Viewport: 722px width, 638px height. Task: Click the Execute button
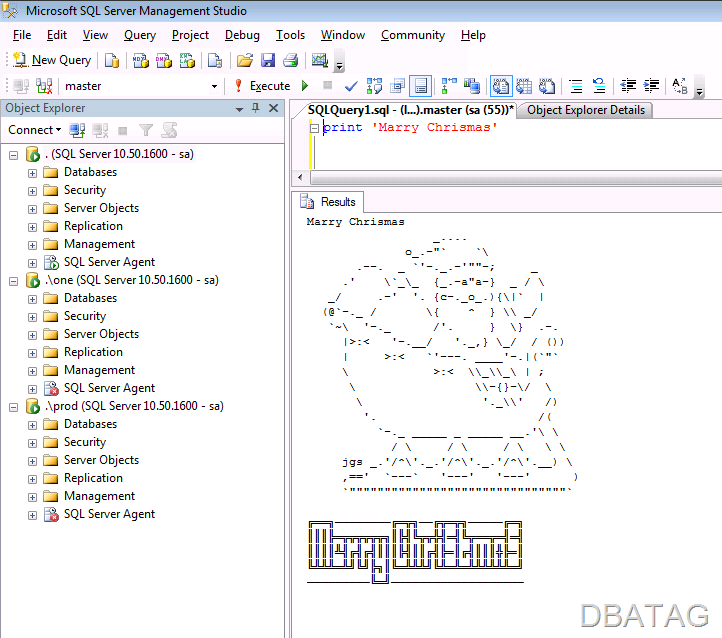coord(262,86)
